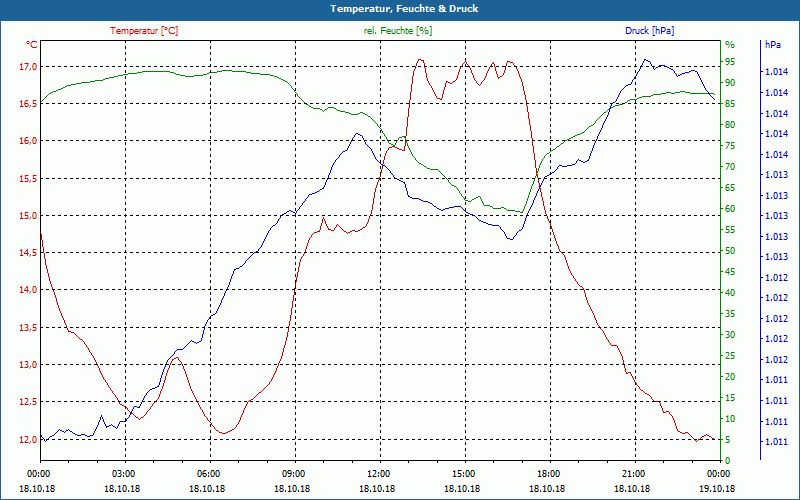Select the '12:00' time axis label
The height and width of the screenshot is (500, 800).
click(378, 474)
